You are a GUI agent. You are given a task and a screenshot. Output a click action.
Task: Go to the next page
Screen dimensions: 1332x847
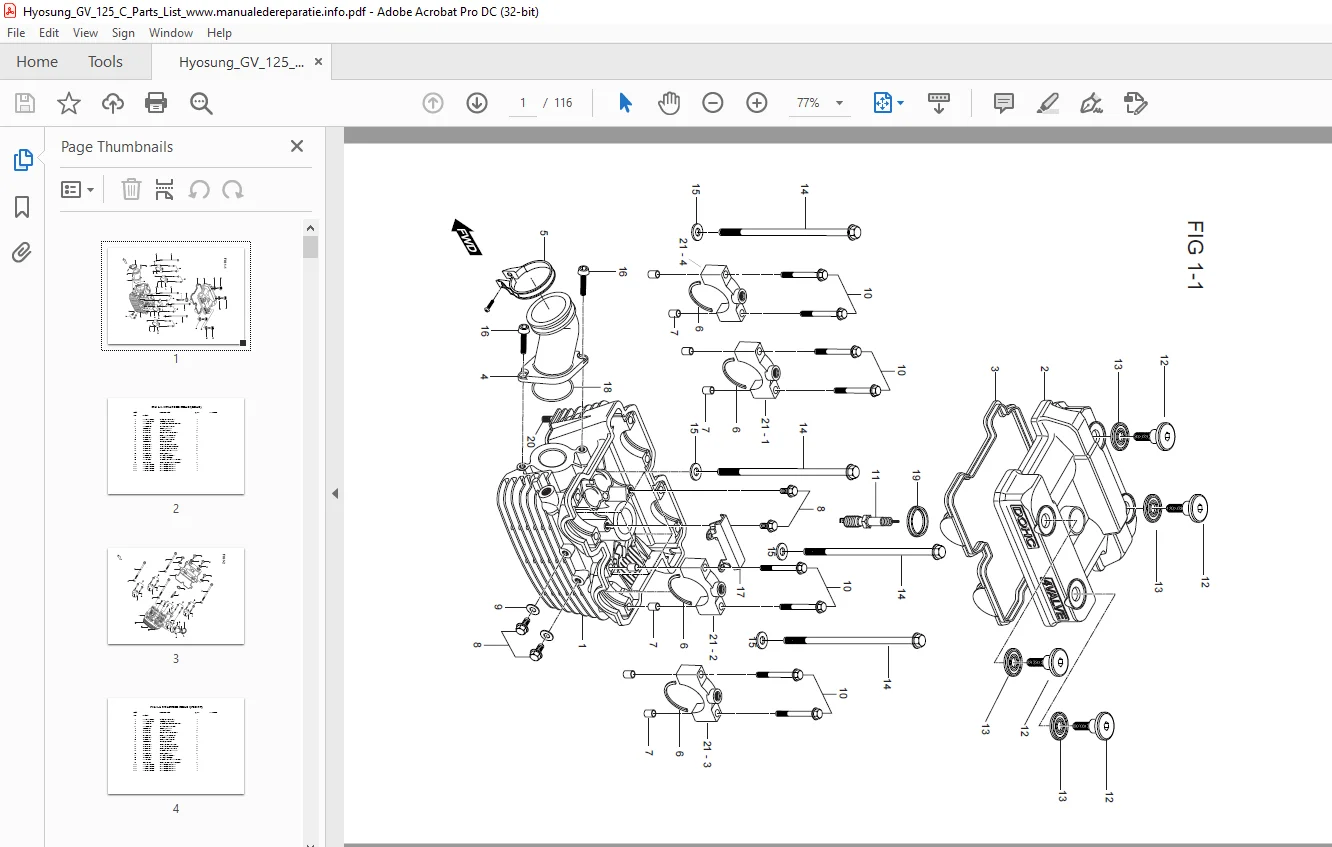[x=477, y=103]
